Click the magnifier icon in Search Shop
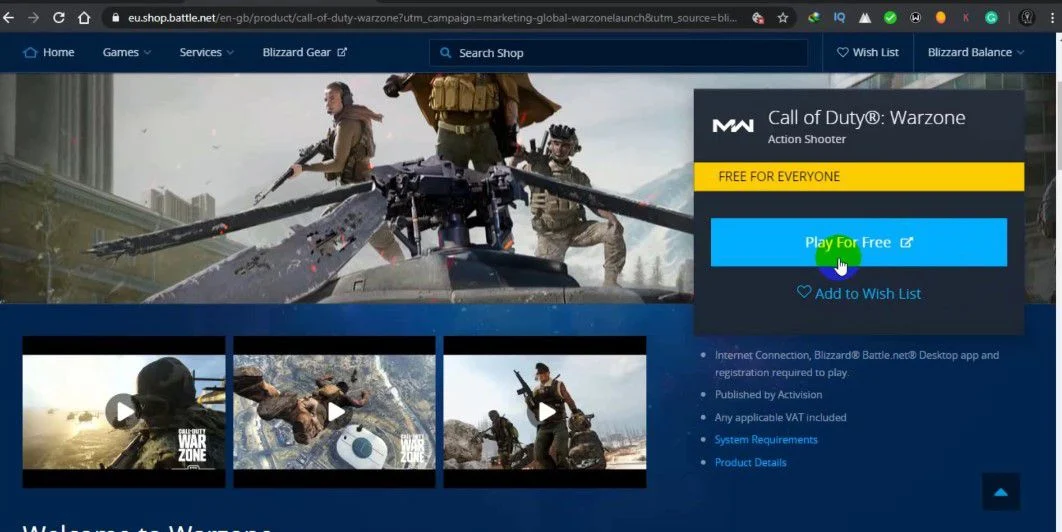1062x532 pixels. [x=445, y=52]
